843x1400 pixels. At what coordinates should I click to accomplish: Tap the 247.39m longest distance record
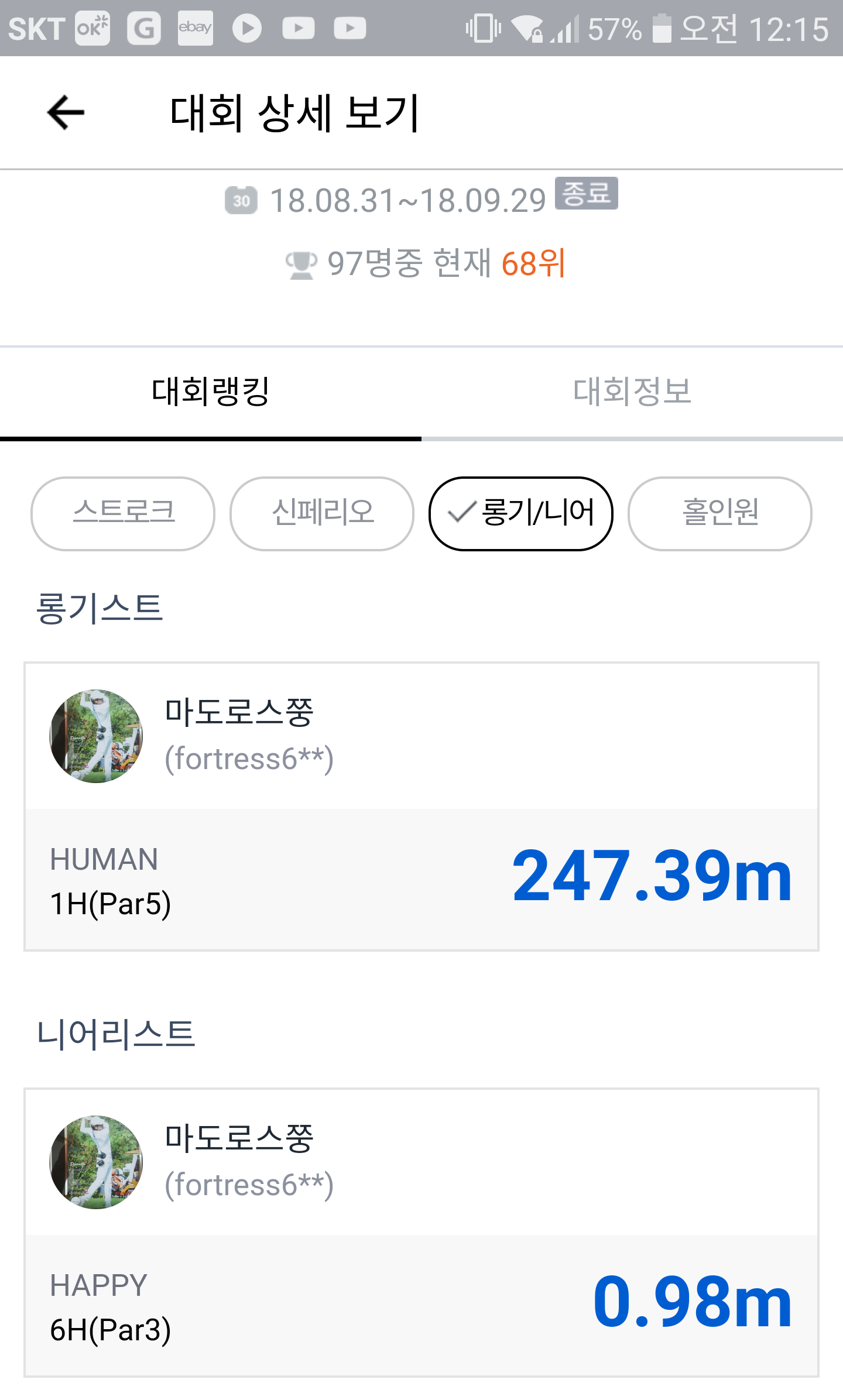point(652,876)
